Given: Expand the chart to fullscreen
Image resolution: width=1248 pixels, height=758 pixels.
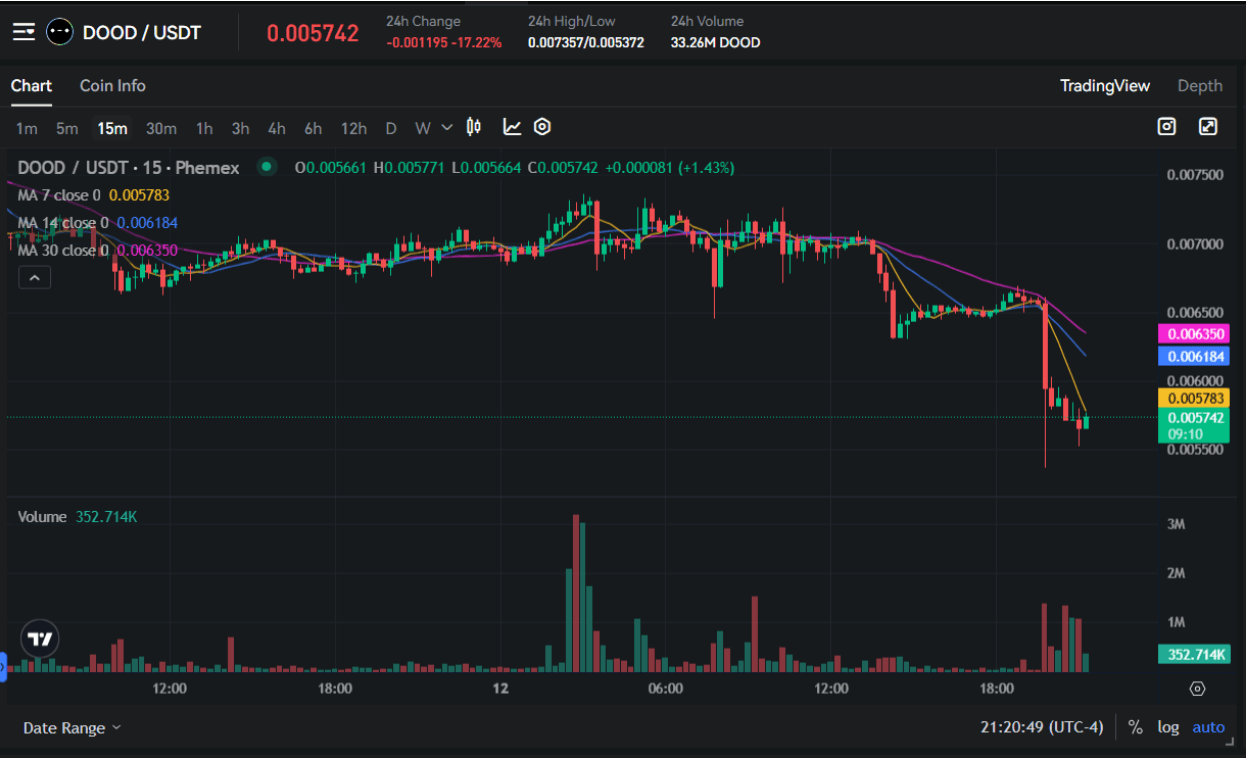Looking at the screenshot, I should pos(1208,127).
